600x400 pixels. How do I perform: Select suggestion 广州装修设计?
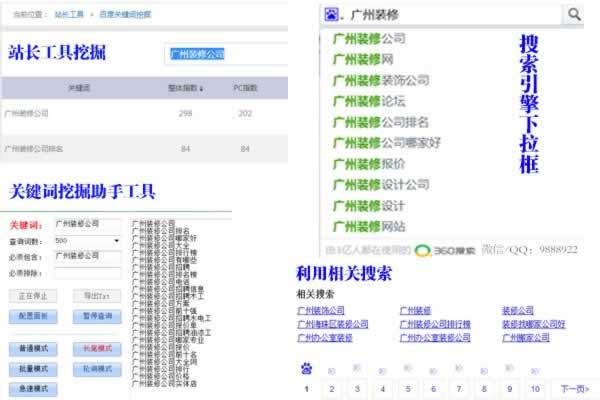[369, 206]
